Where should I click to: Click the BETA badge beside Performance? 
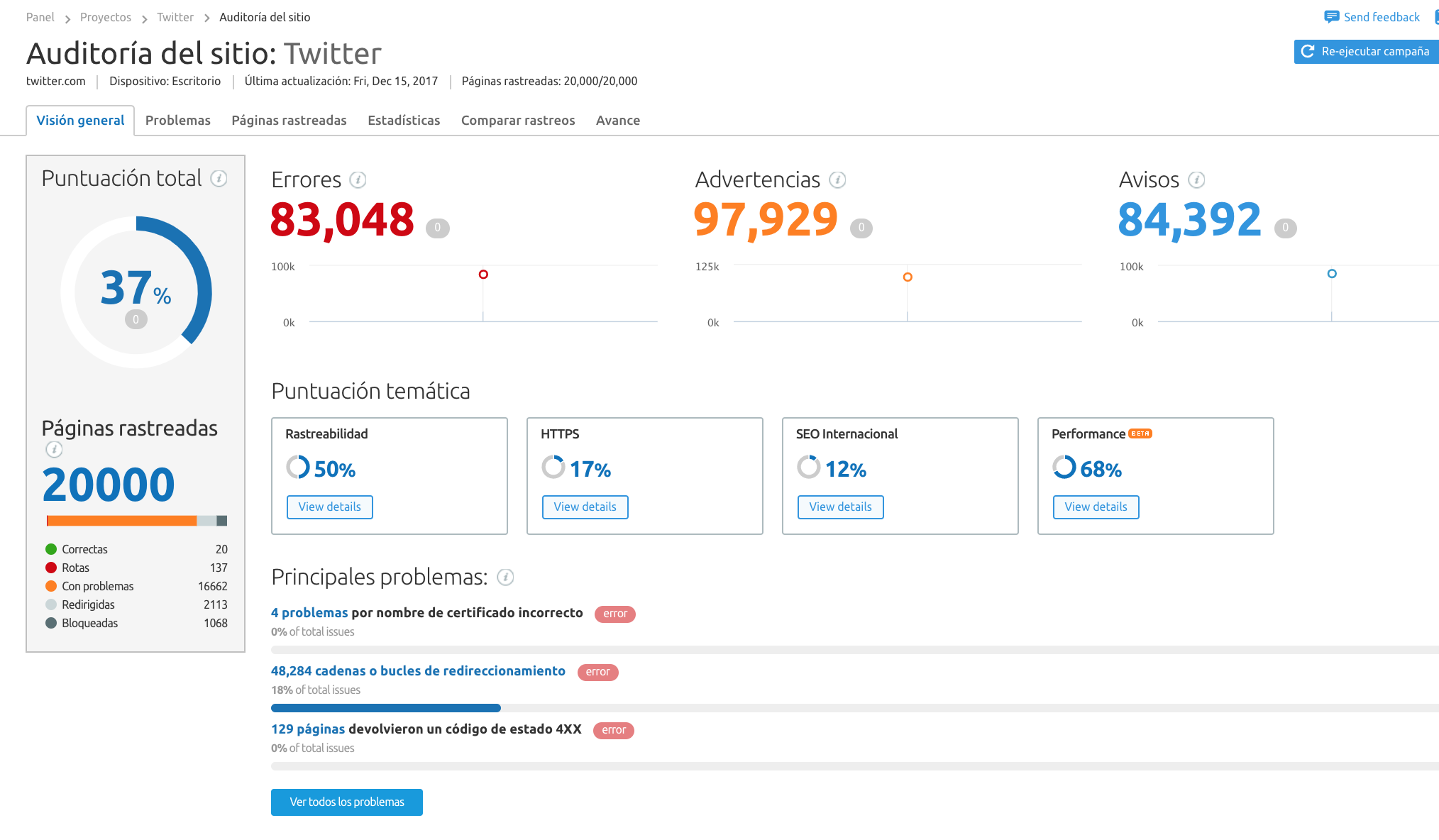(1140, 433)
